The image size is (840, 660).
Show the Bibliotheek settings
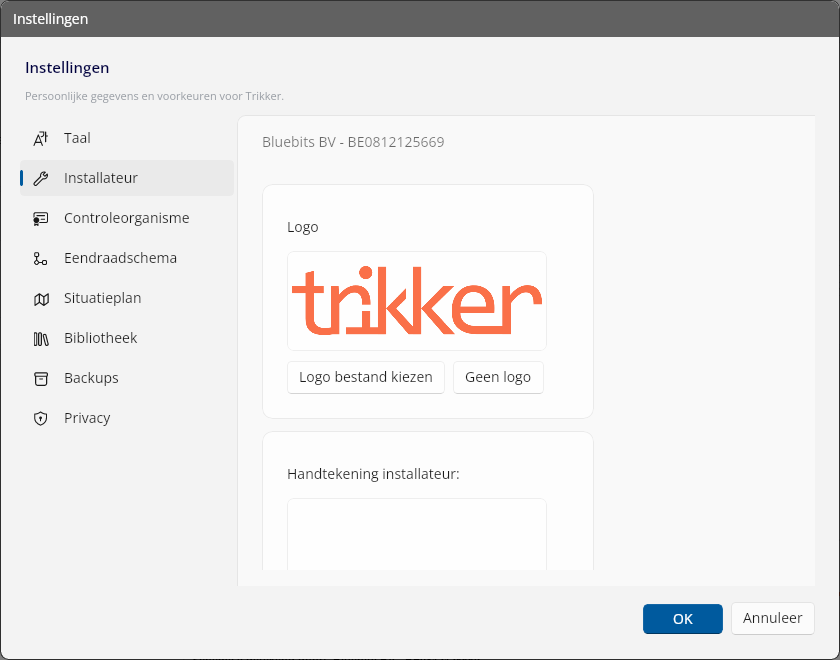tap(127, 338)
